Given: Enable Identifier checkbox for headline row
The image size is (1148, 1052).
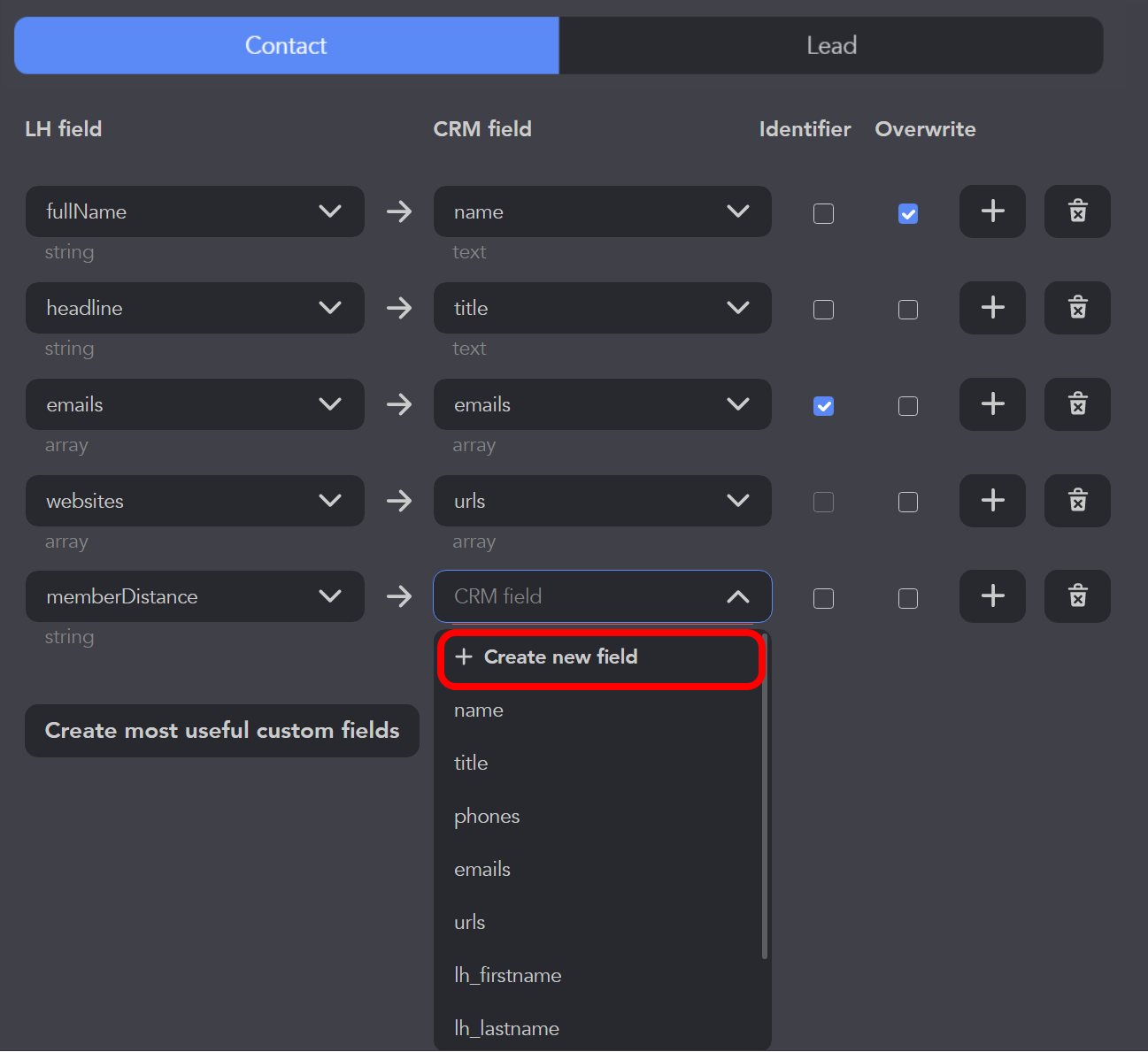Looking at the screenshot, I should tap(823, 310).
